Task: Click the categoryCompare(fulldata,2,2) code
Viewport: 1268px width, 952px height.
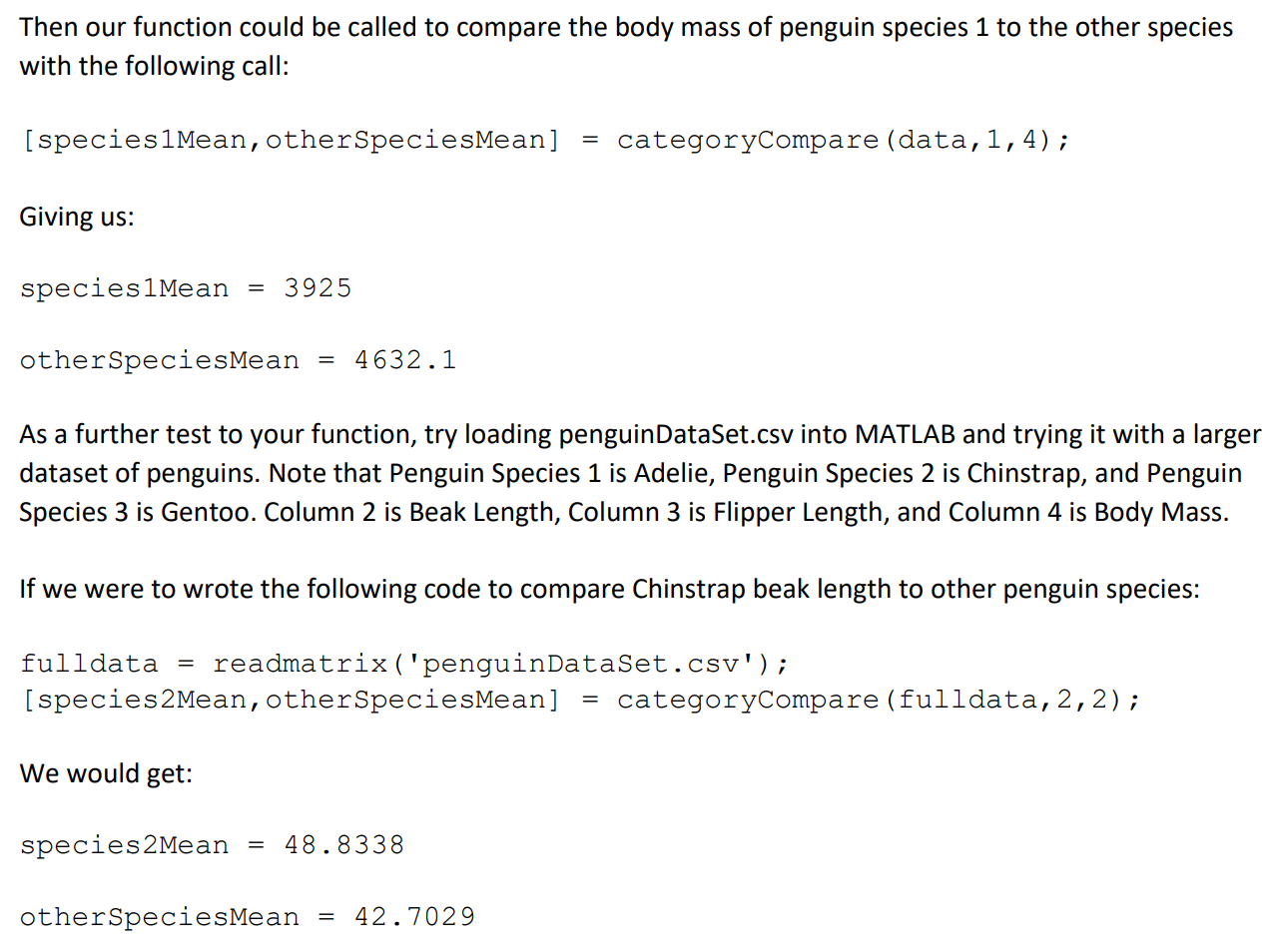Action: (x=879, y=701)
